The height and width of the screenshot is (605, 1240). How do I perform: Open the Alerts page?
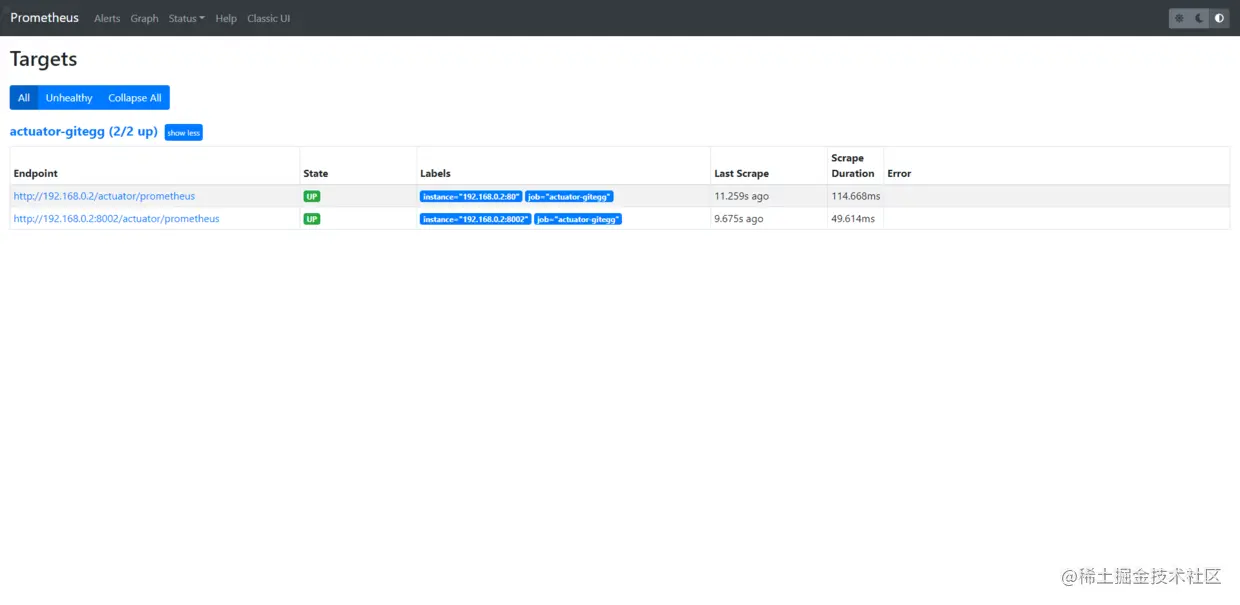(x=107, y=18)
